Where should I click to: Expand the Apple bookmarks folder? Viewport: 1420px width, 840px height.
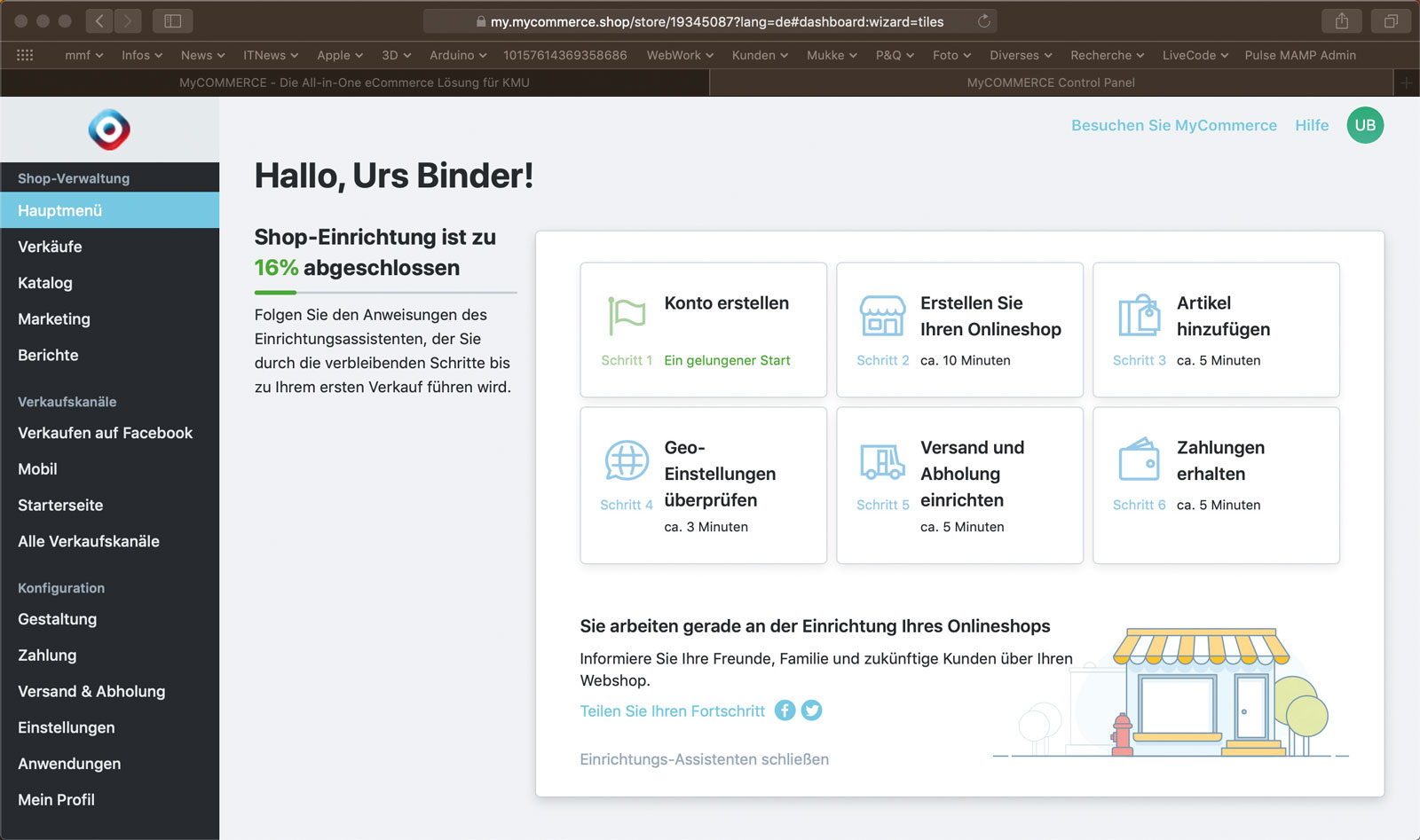(x=340, y=55)
